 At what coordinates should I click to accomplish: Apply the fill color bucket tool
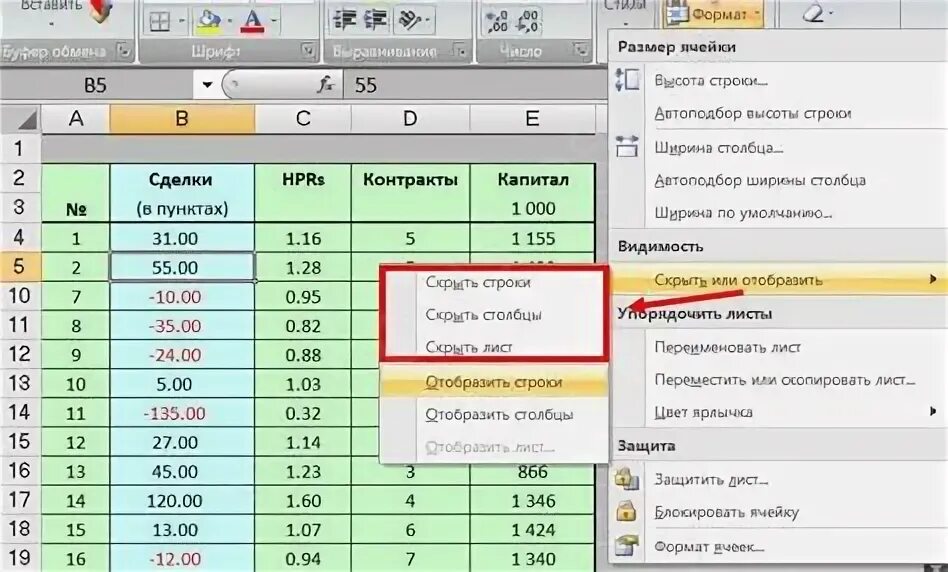click(210, 22)
